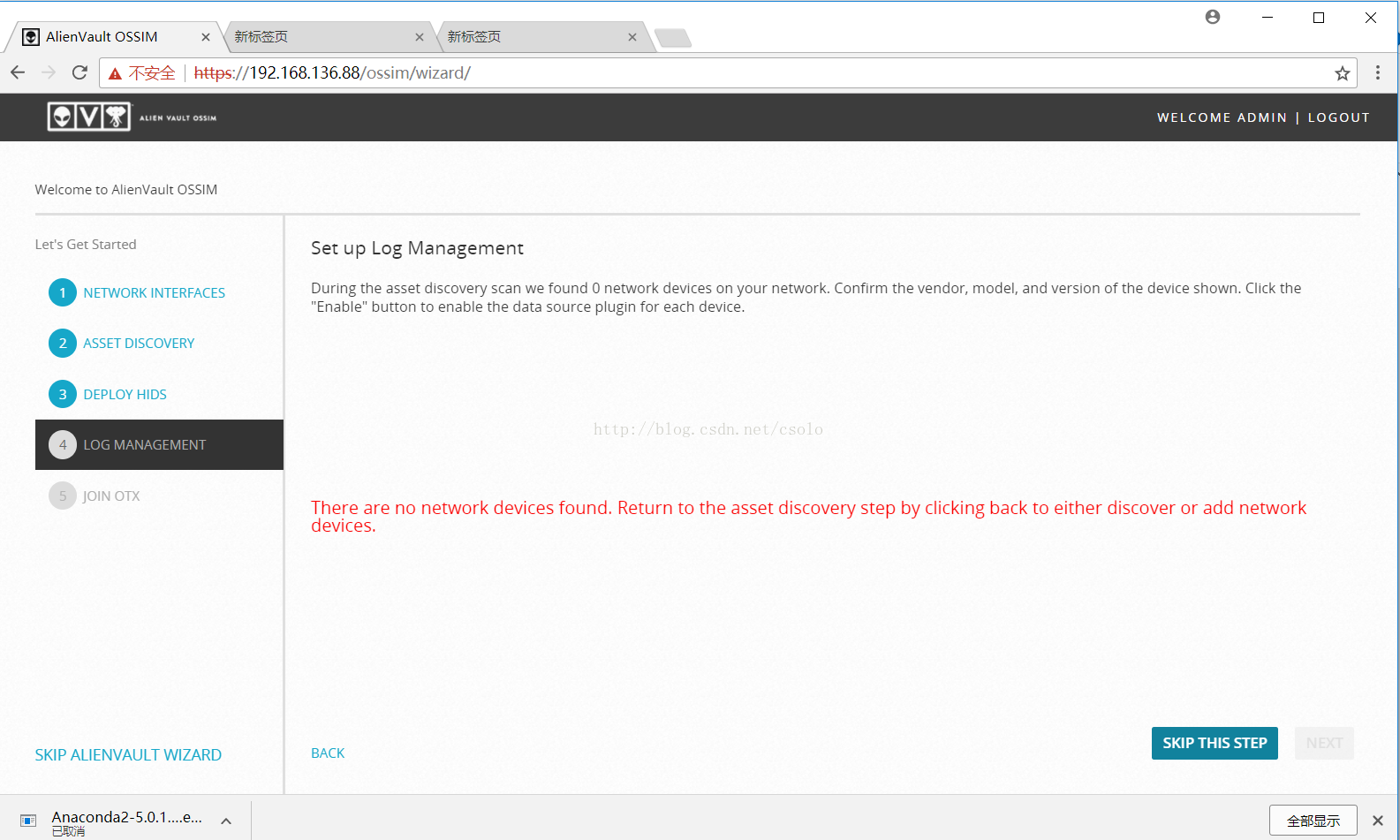Screen dimensions: 1400x840
Task: Click the SKIP THIS STEP button
Action: 1215,743
